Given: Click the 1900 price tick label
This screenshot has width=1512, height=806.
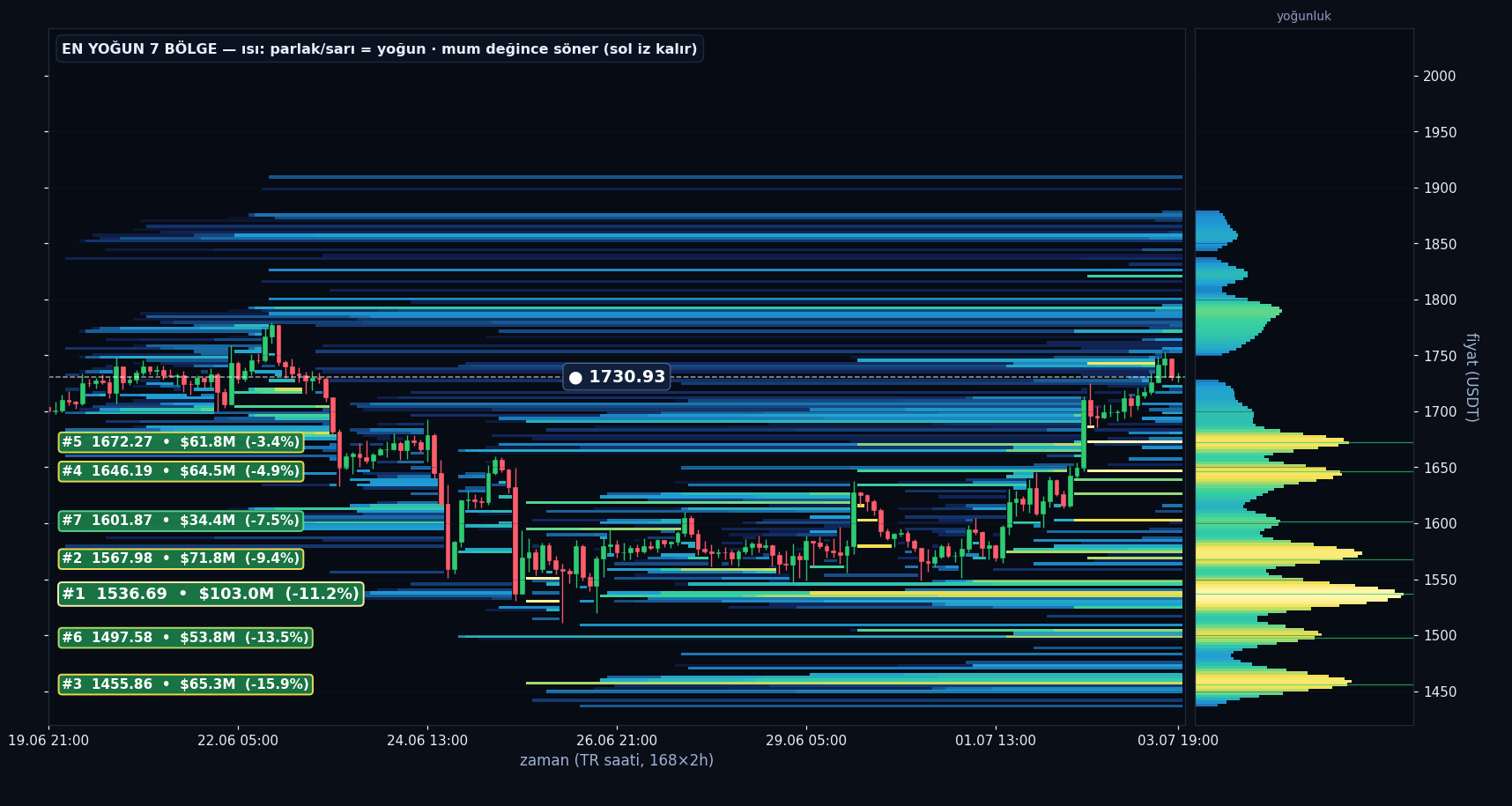Looking at the screenshot, I should tap(1440, 189).
